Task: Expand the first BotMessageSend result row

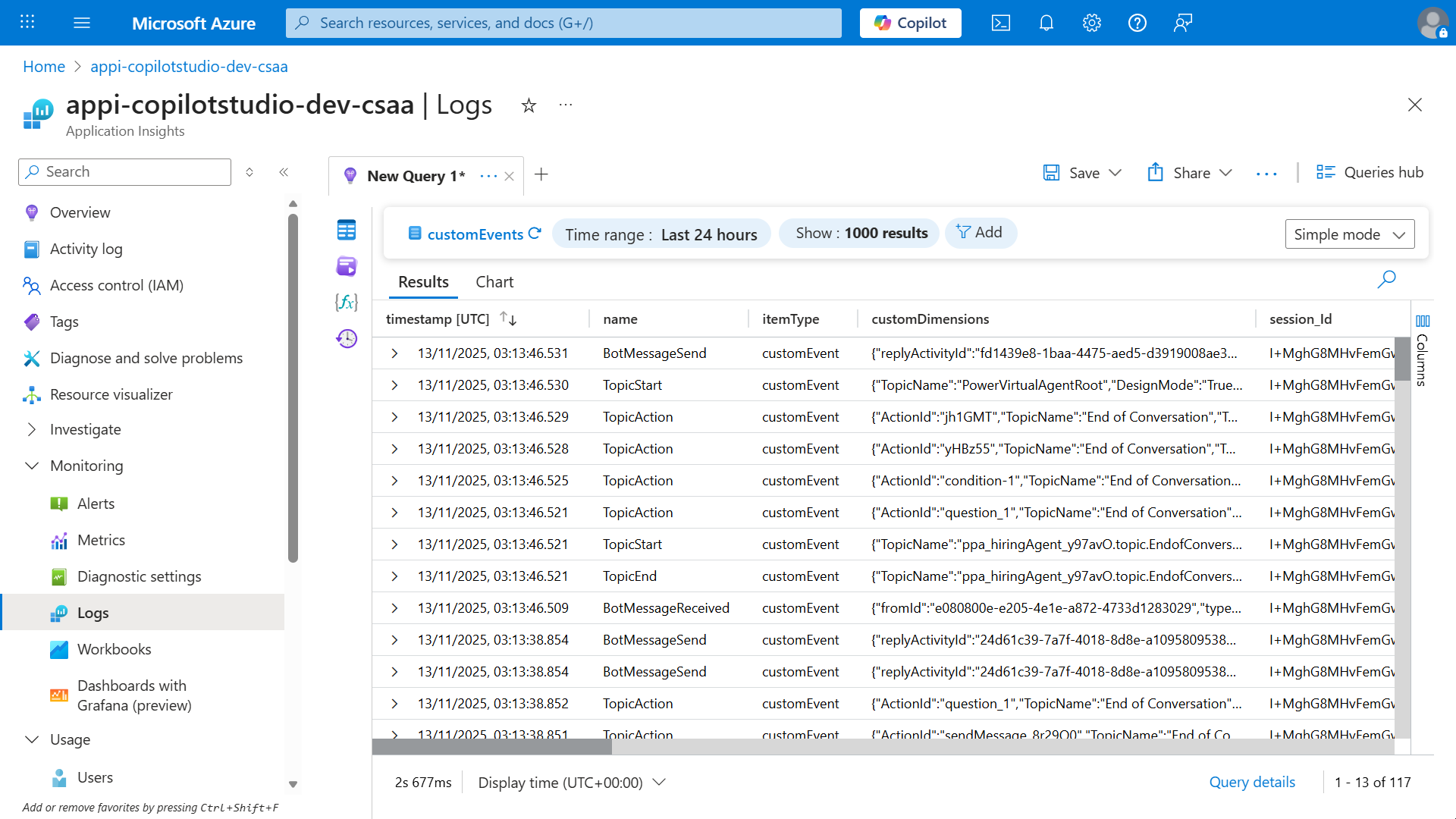Action: 394,353
